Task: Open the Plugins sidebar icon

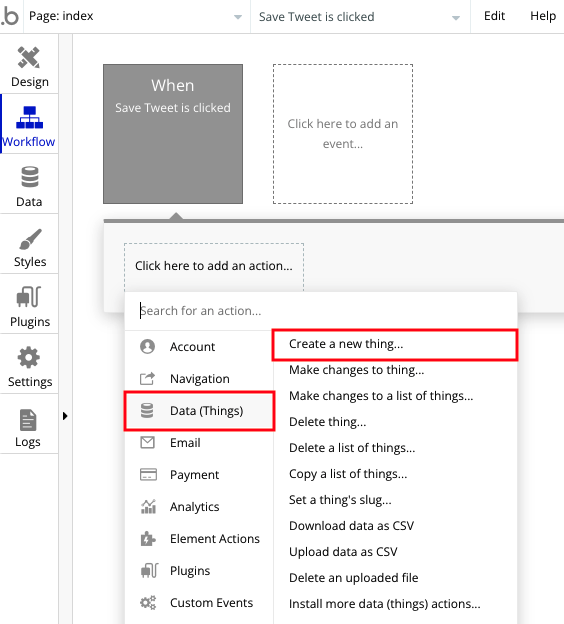Action: 29,297
